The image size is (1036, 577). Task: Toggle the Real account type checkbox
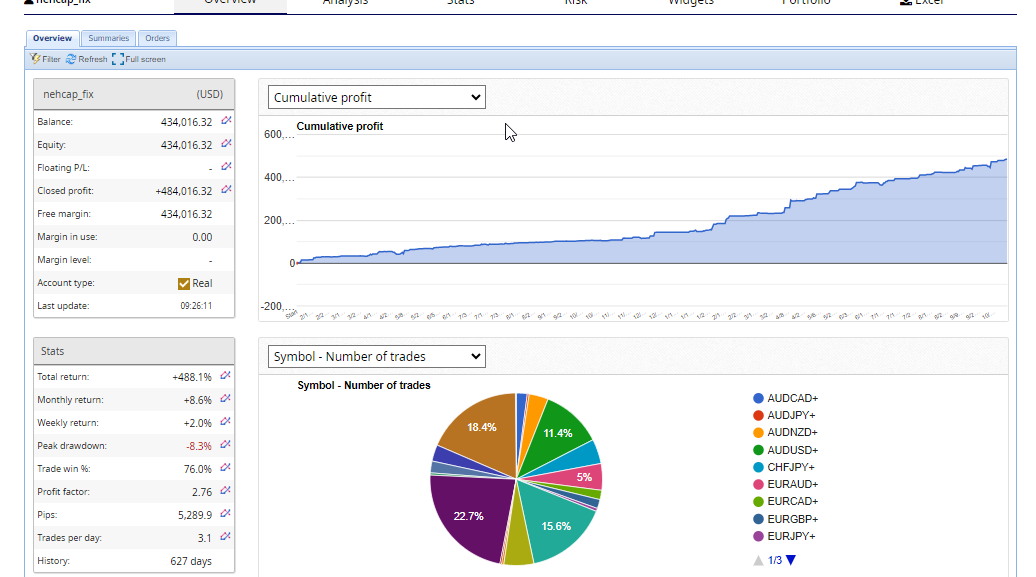(184, 283)
